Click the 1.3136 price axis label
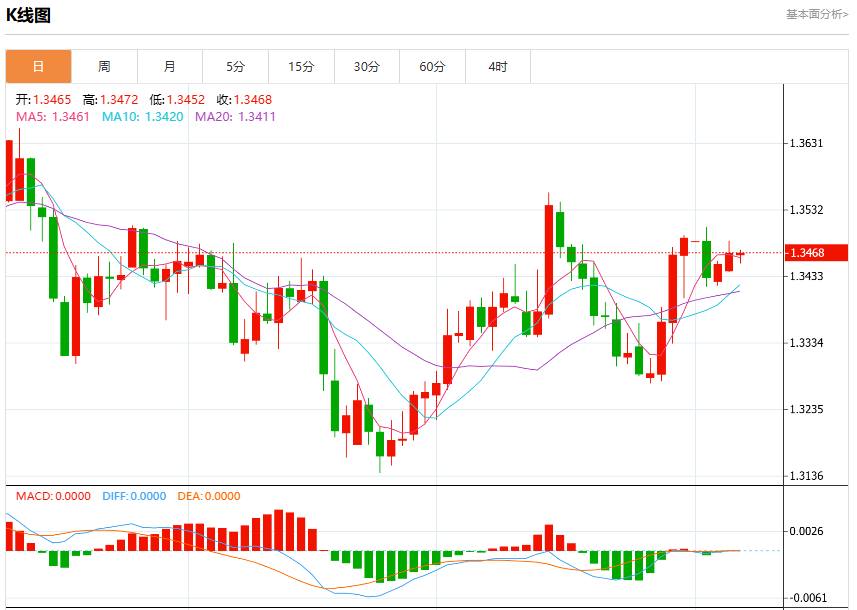The image size is (857, 610). [807, 476]
